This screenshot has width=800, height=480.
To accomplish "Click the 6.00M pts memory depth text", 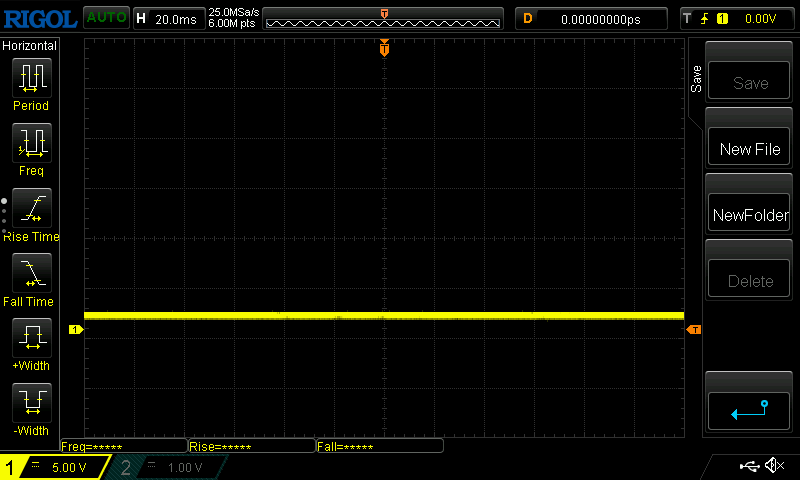I will [232, 23].
